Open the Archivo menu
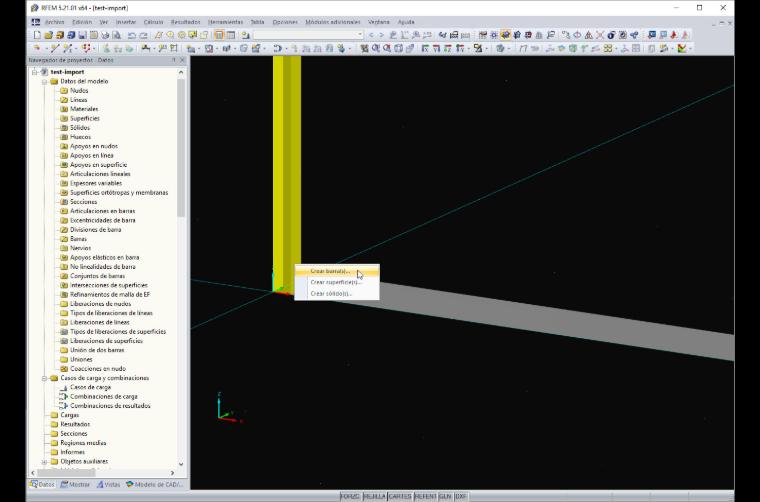 [x=54, y=22]
